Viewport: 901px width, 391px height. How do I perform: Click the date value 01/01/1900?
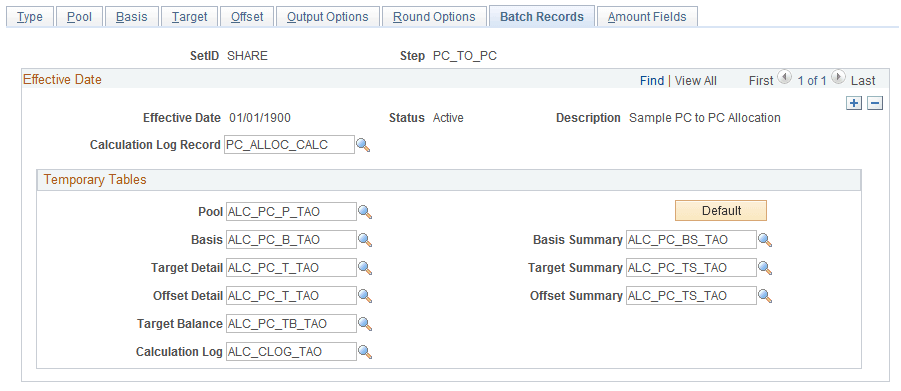tap(260, 118)
